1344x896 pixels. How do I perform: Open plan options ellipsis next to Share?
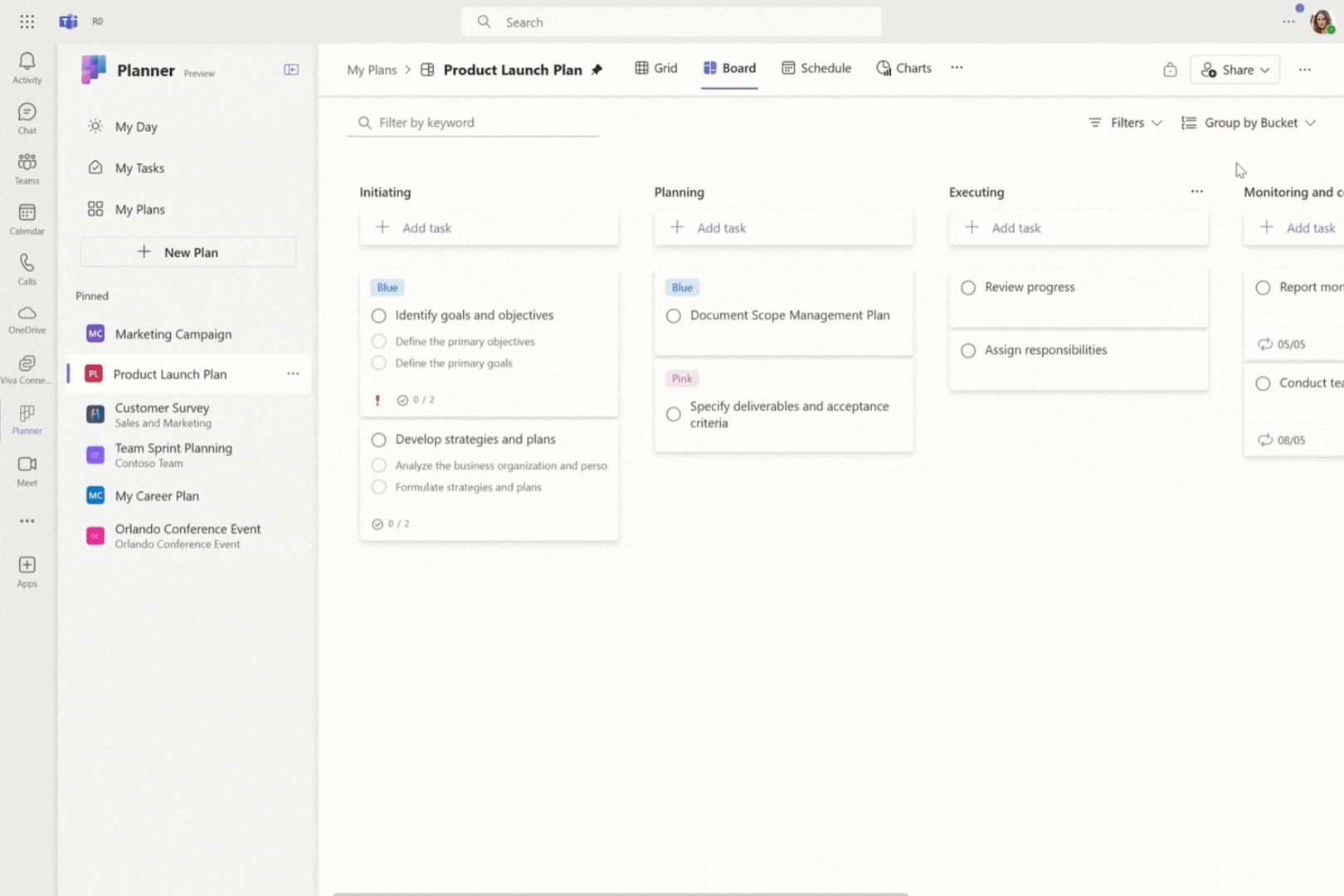[1305, 70]
